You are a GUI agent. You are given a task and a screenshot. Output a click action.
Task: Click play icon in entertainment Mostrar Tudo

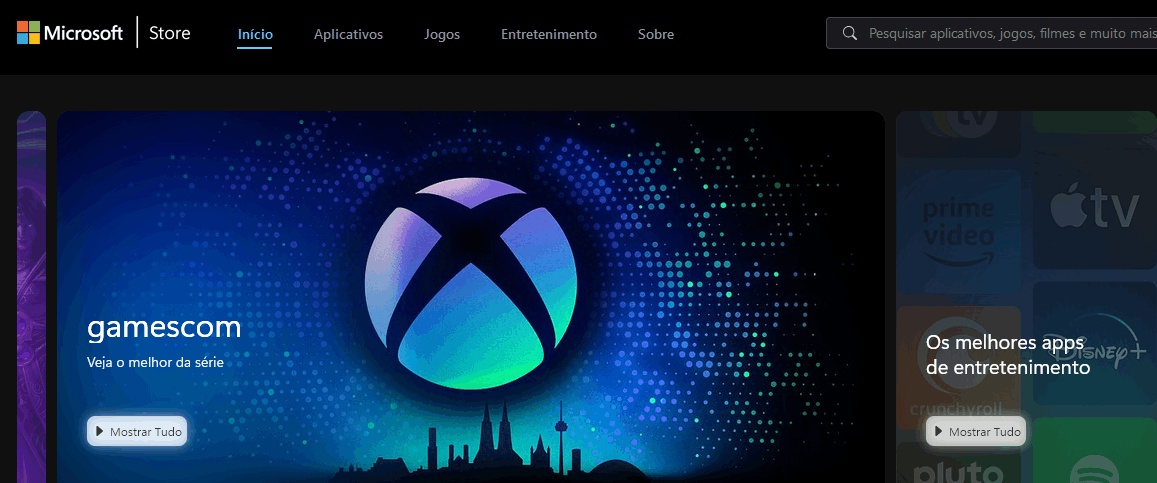tap(939, 431)
